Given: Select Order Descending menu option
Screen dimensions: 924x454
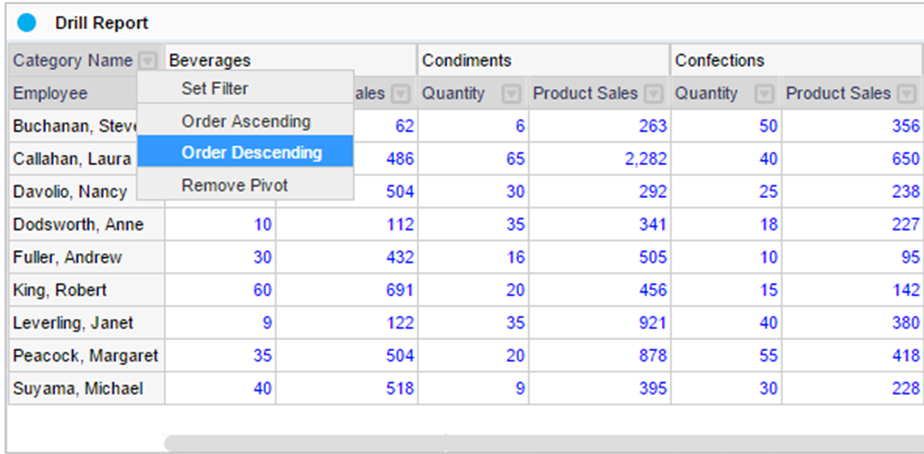Looking at the screenshot, I should 251,153.
